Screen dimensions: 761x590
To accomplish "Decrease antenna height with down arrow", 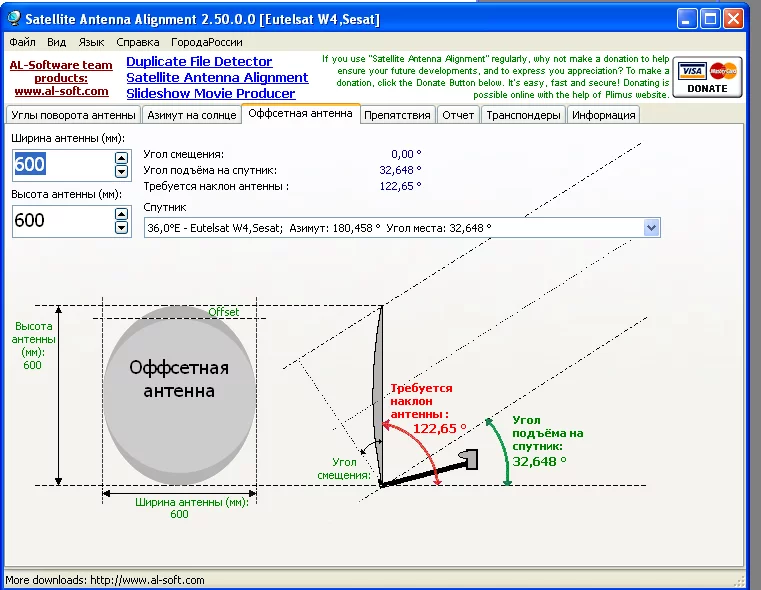I will coord(122,227).
